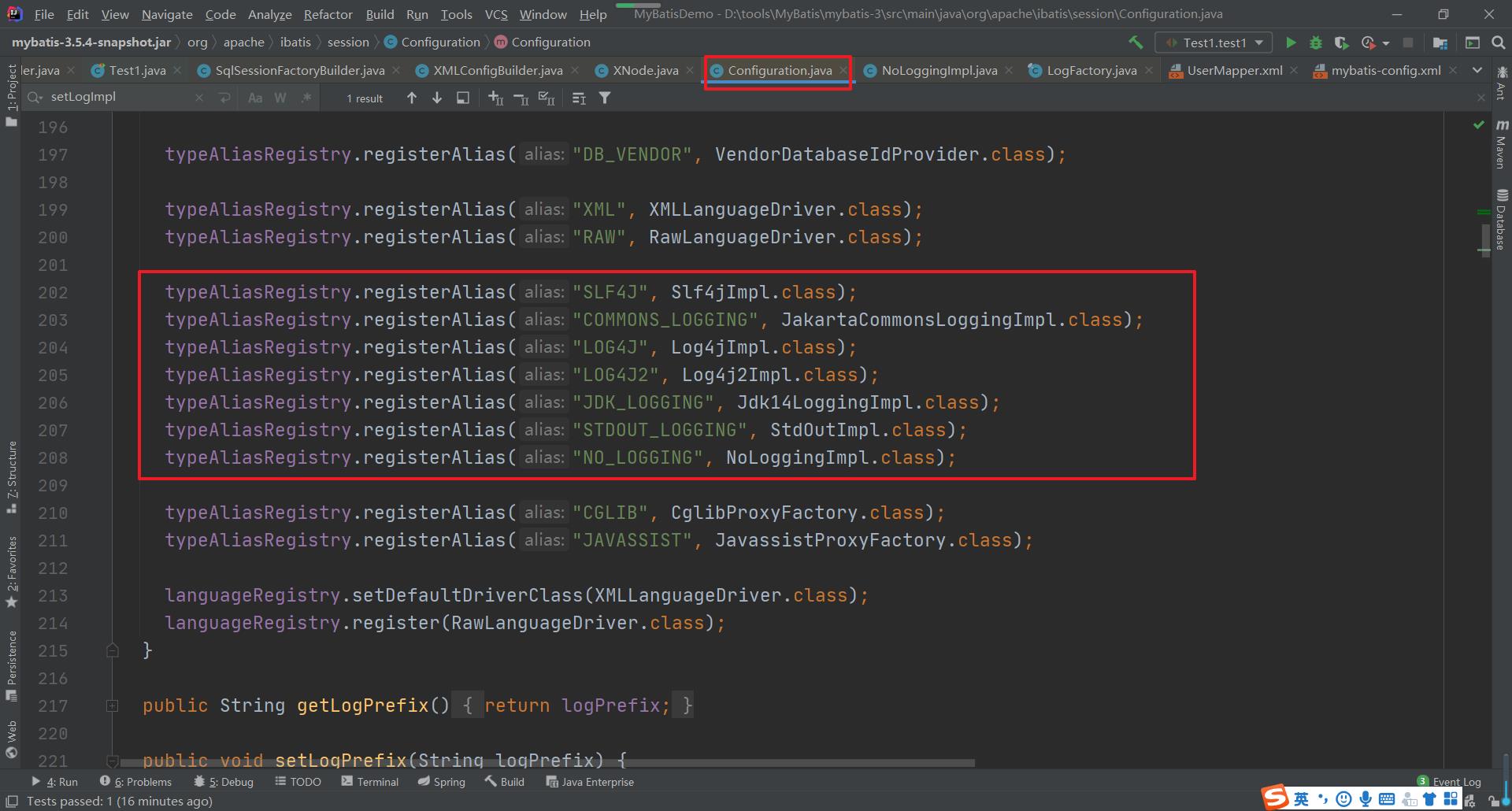Add selection for next occurrence icon
Viewport: 1512px width, 811px height.
[x=495, y=98]
